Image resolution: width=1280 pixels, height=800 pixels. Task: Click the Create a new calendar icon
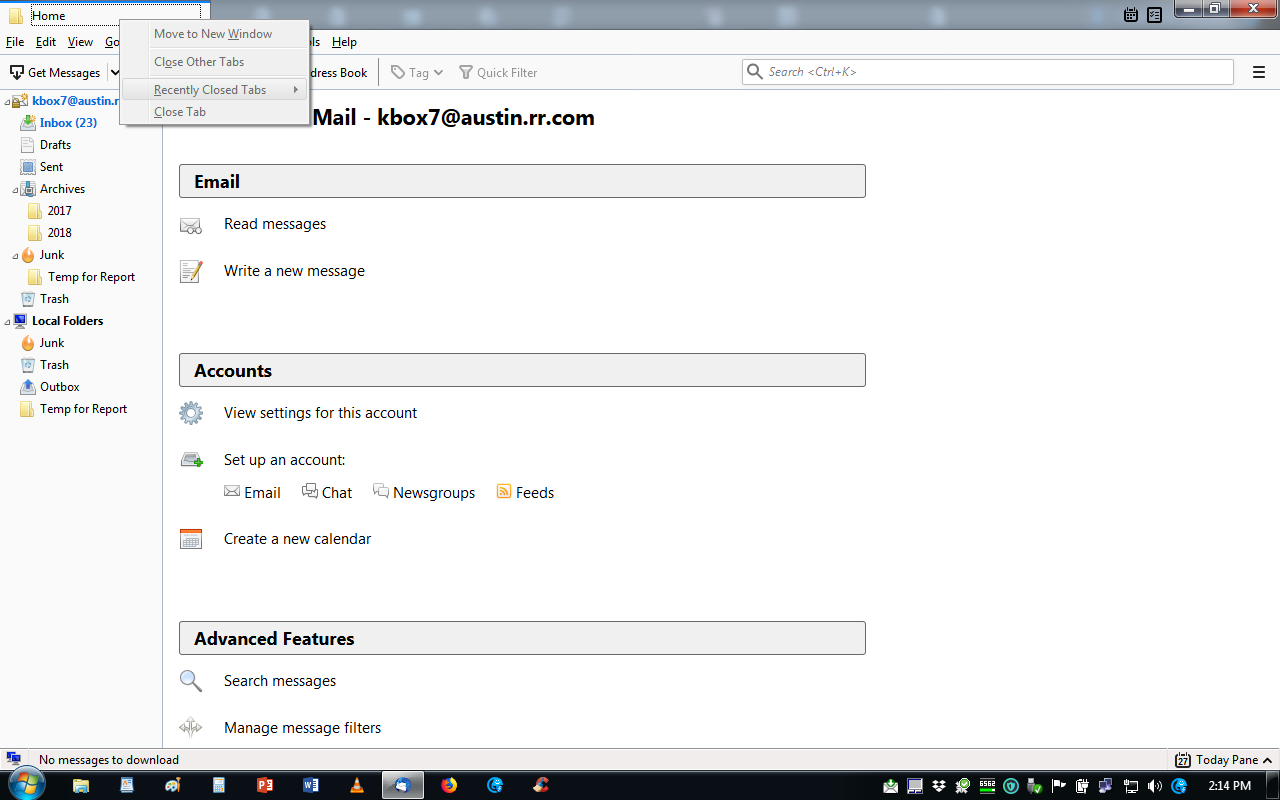coord(191,539)
